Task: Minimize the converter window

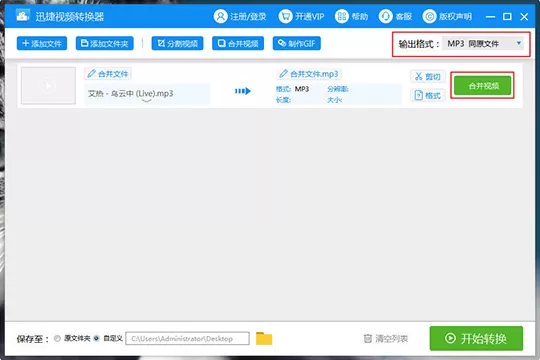Action: (490, 17)
